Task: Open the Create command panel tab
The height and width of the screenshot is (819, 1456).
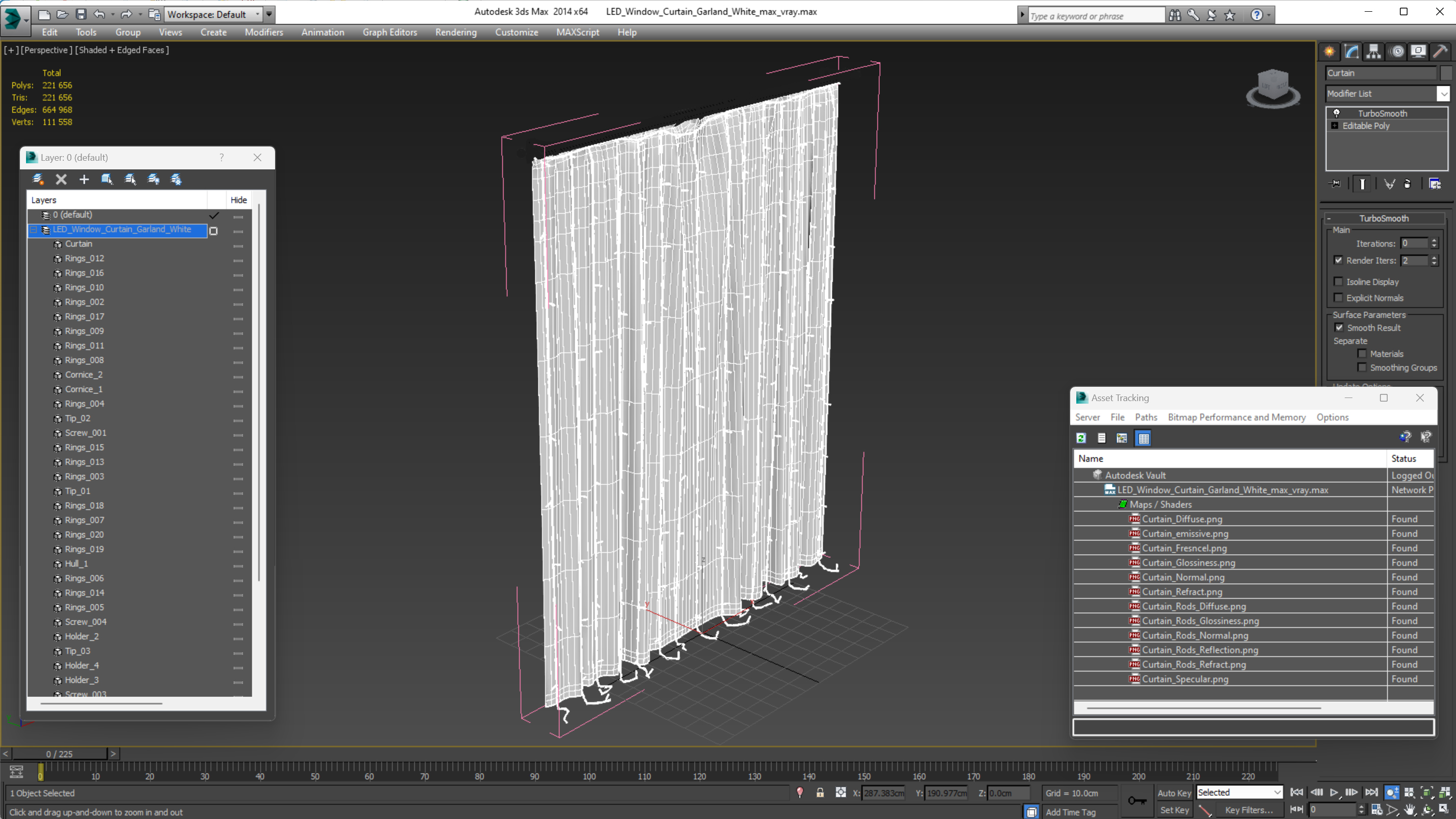Action: [x=1329, y=52]
